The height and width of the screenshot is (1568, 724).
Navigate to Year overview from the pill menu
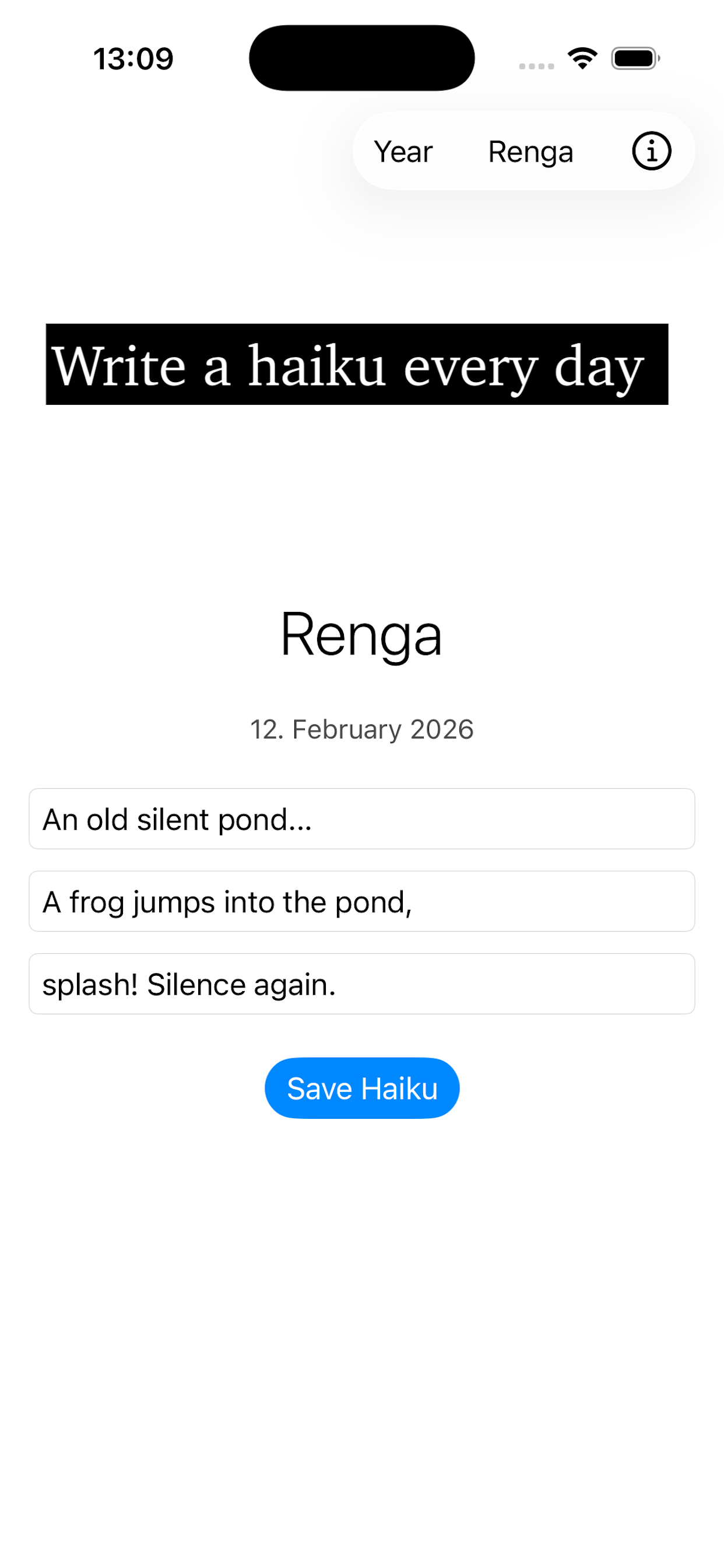coord(403,152)
